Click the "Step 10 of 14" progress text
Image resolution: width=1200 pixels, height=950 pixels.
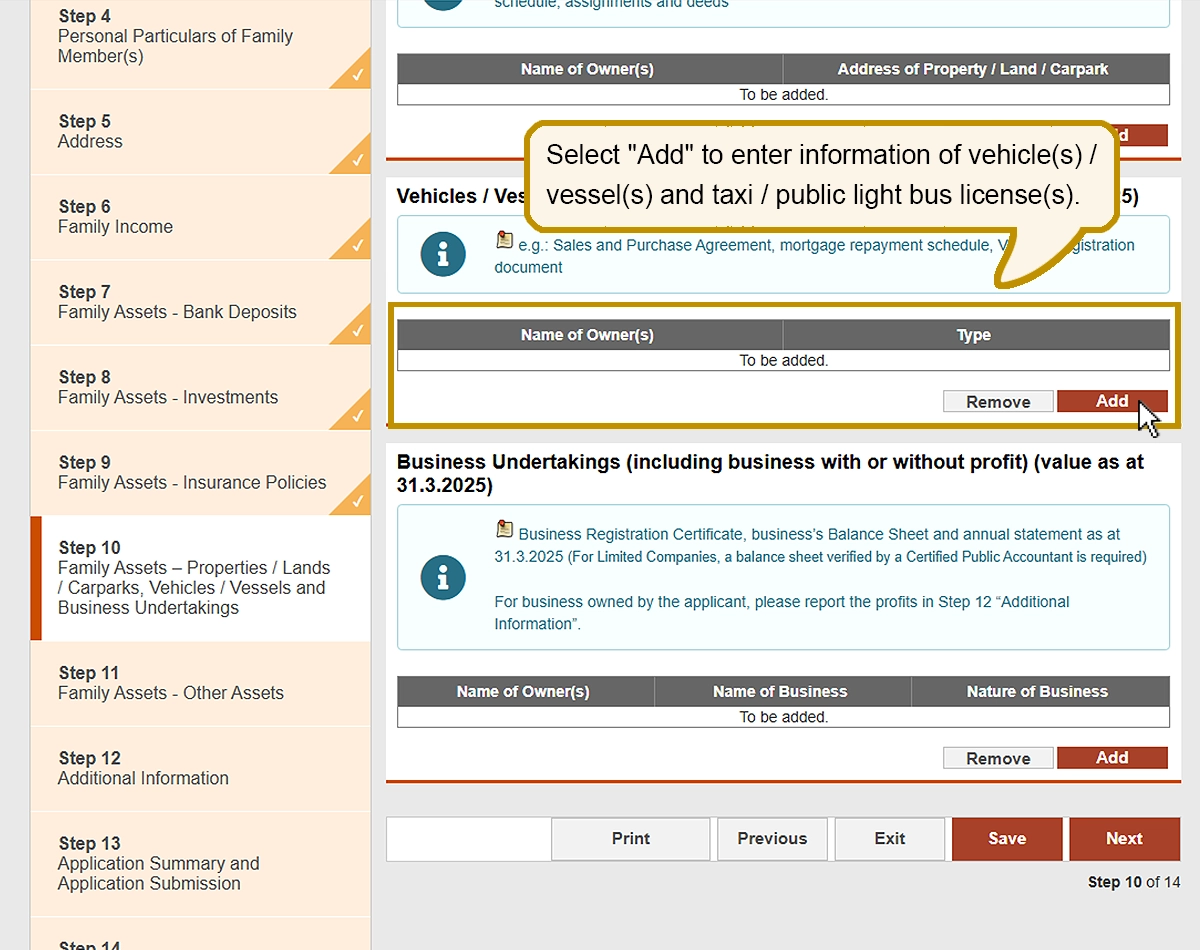[1134, 882]
